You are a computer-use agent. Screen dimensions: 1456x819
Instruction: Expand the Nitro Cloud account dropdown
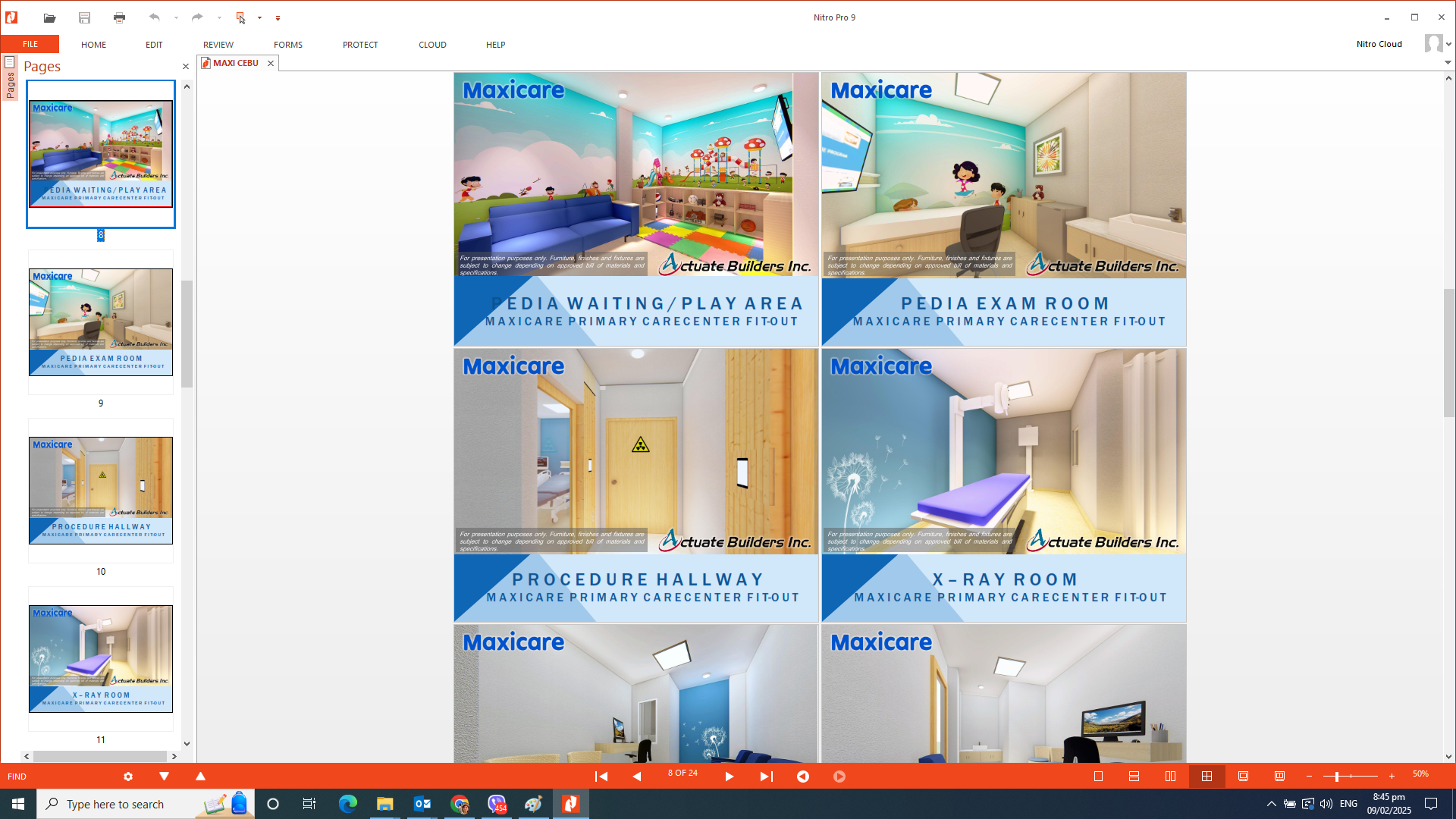pos(1448,44)
